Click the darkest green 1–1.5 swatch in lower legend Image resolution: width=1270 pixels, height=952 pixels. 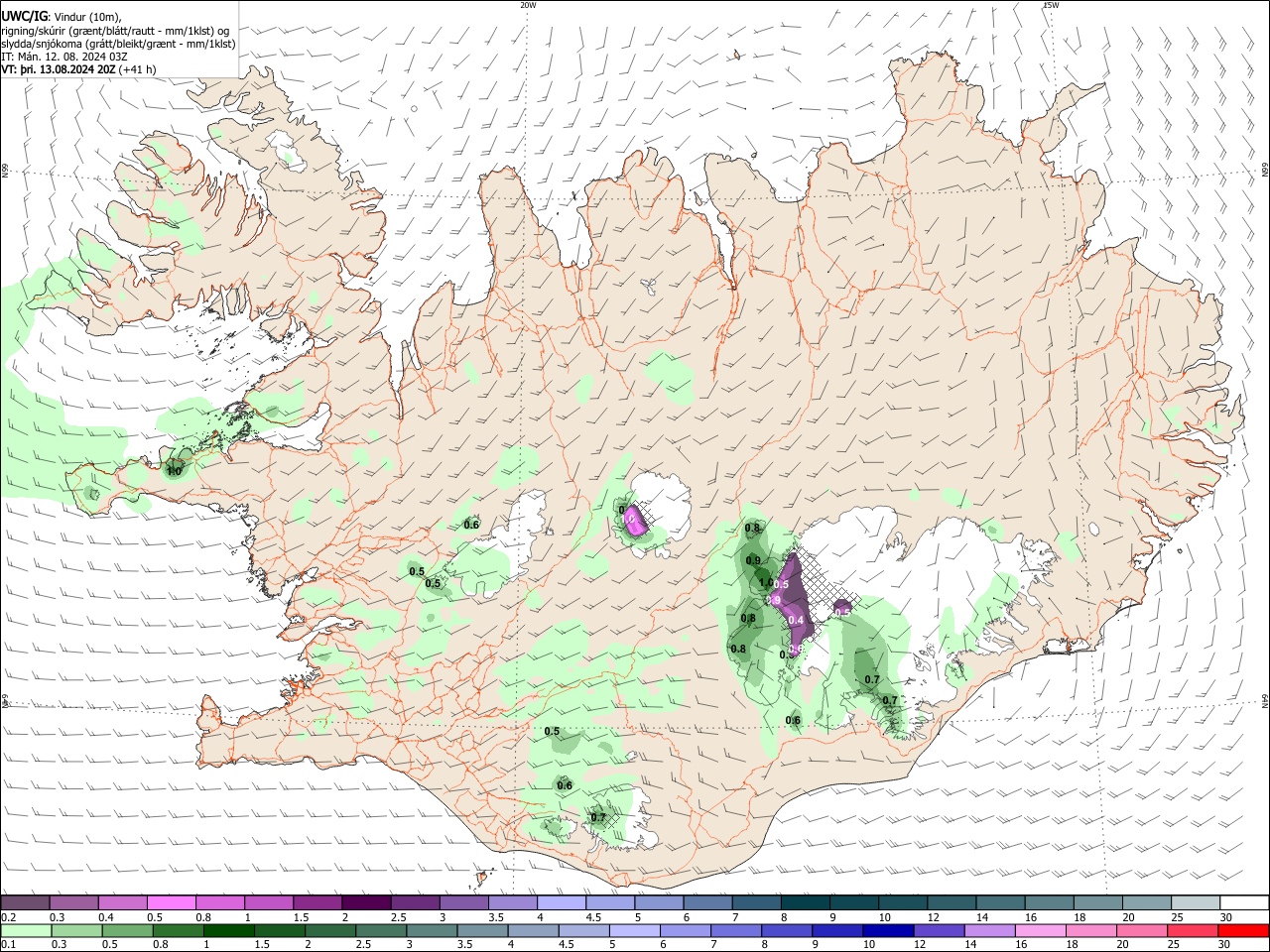[x=228, y=931]
